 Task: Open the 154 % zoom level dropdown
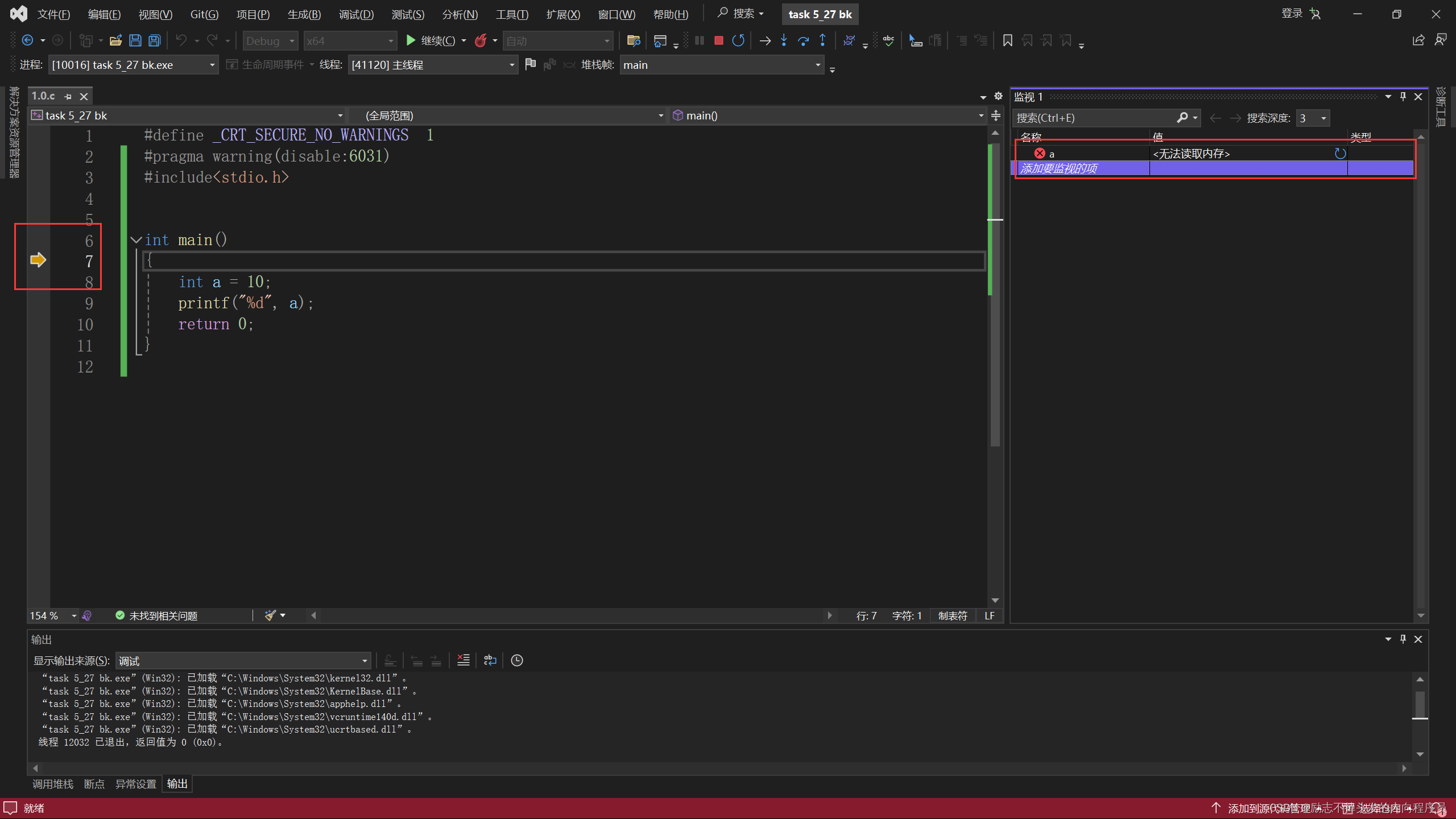click(53, 615)
